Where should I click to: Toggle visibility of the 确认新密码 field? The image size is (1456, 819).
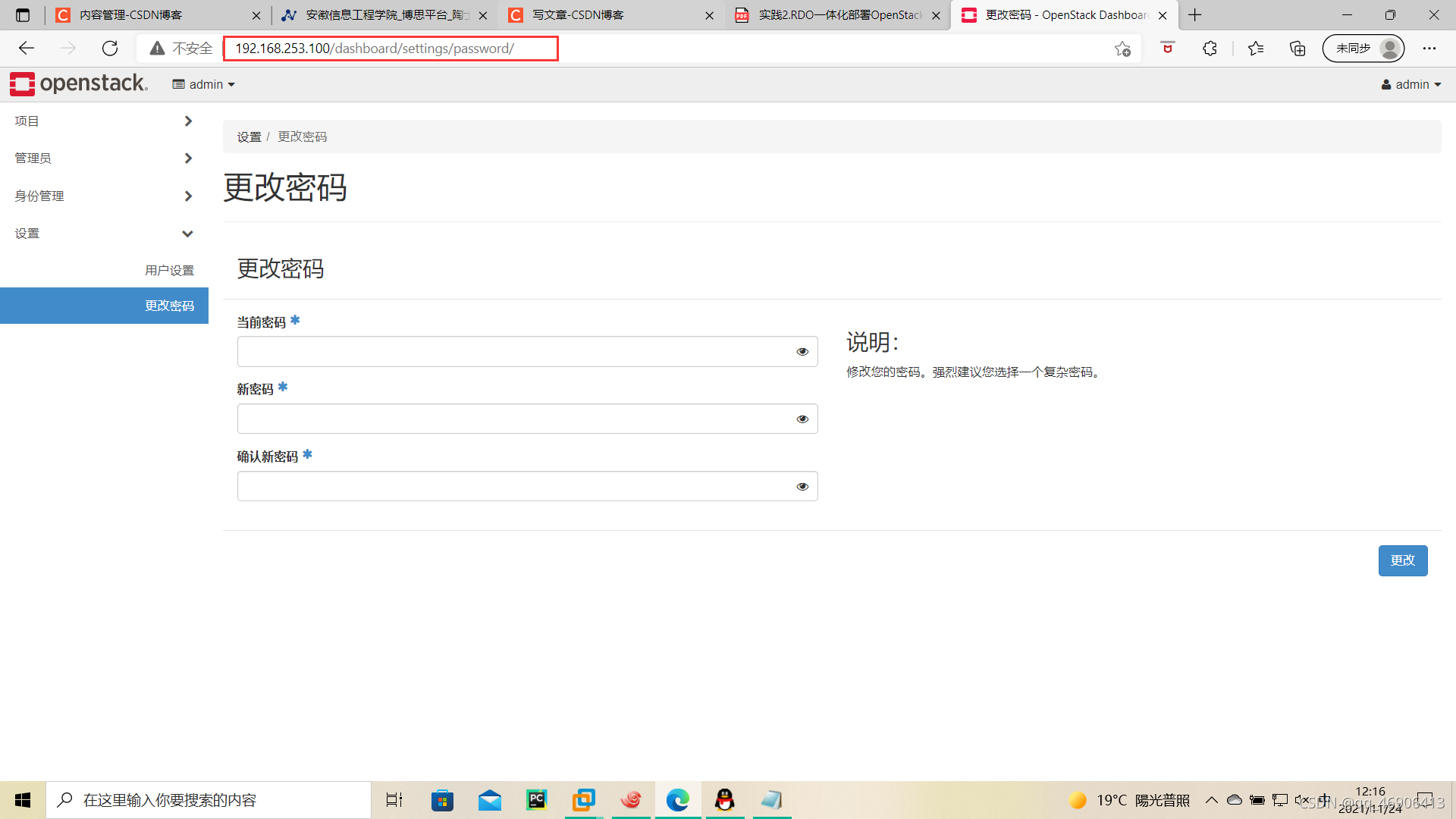(802, 486)
